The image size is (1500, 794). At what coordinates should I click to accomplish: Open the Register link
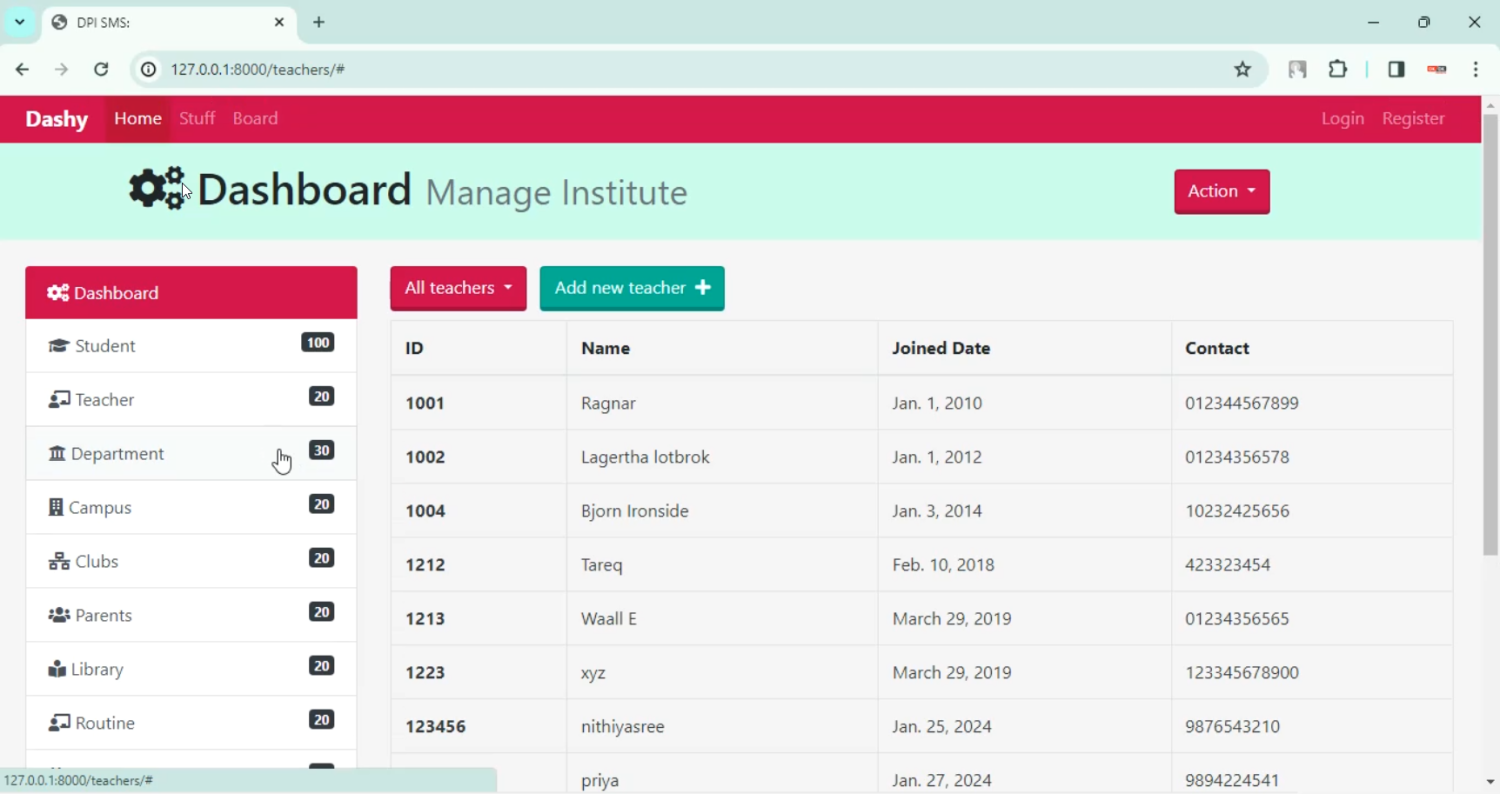[x=1413, y=118]
